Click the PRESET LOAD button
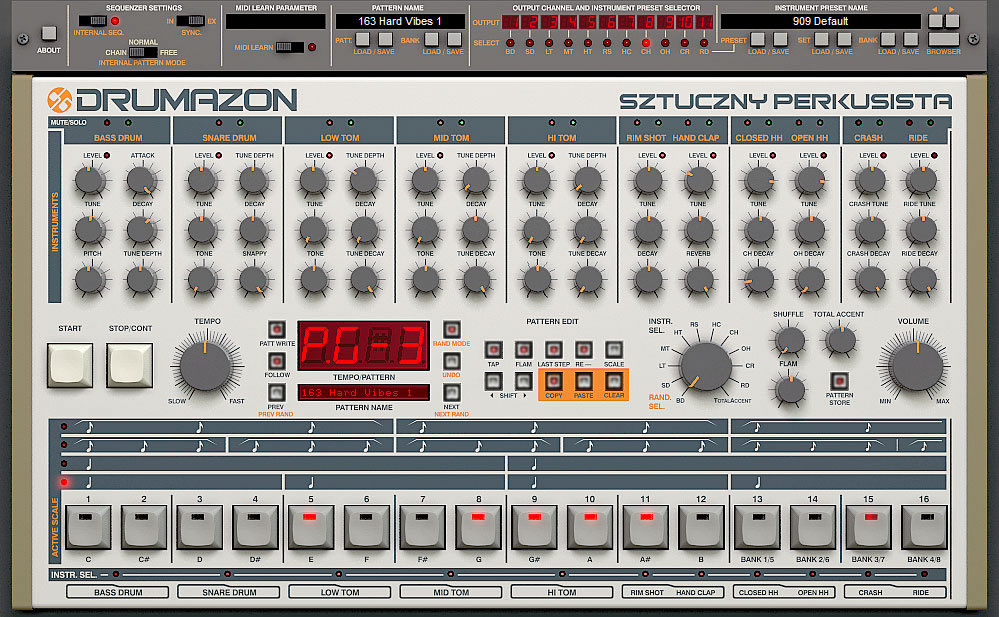This screenshot has height=617, width=999. [758, 40]
